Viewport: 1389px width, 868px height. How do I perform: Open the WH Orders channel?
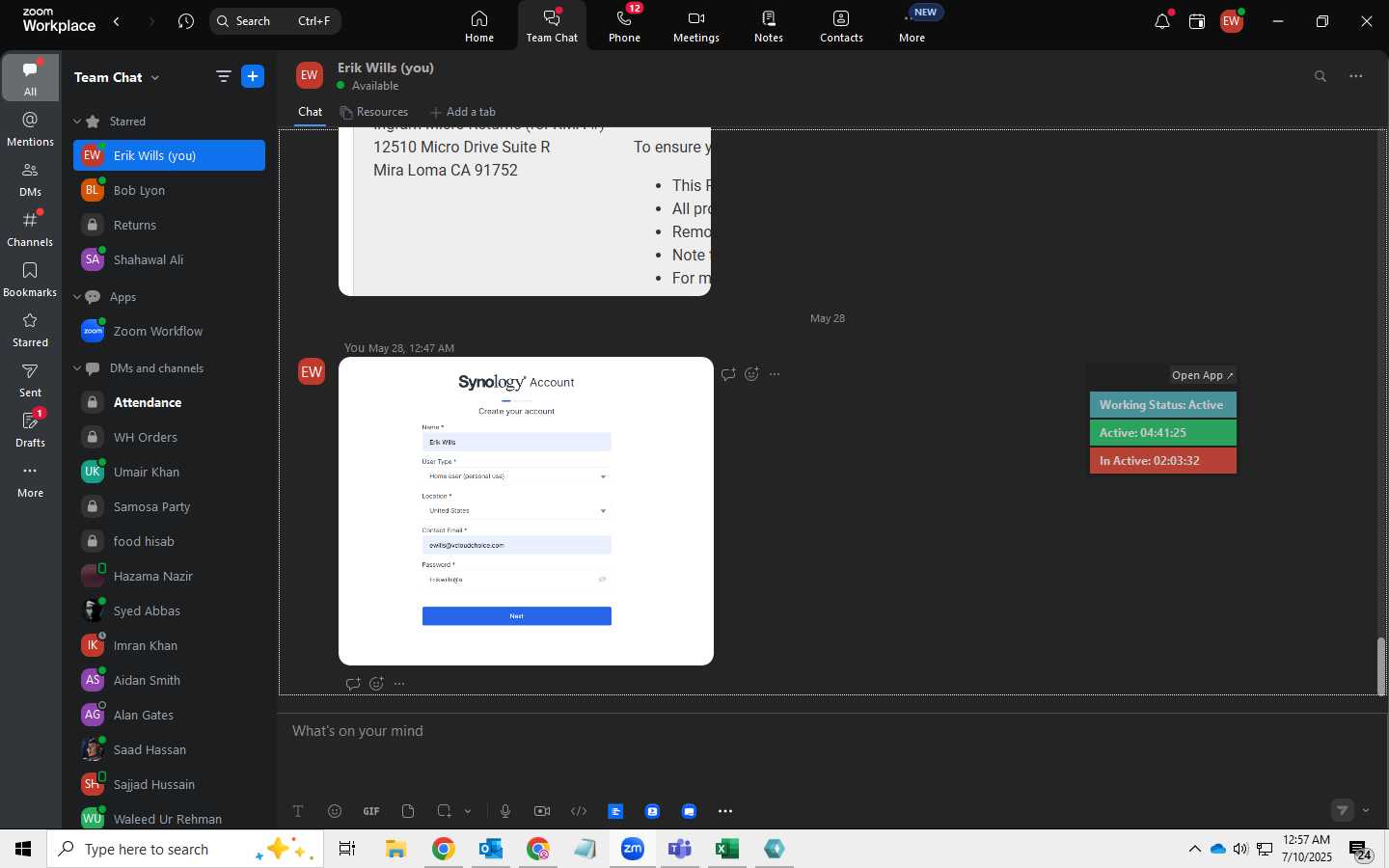(x=169, y=437)
